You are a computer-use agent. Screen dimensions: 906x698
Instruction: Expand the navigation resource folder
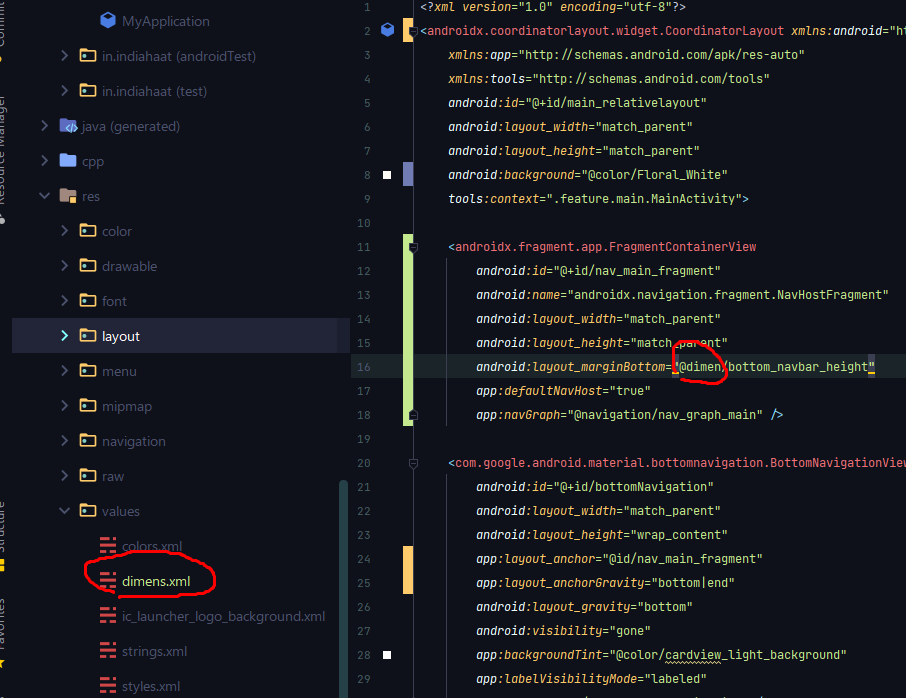pyautogui.click(x=64, y=441)
